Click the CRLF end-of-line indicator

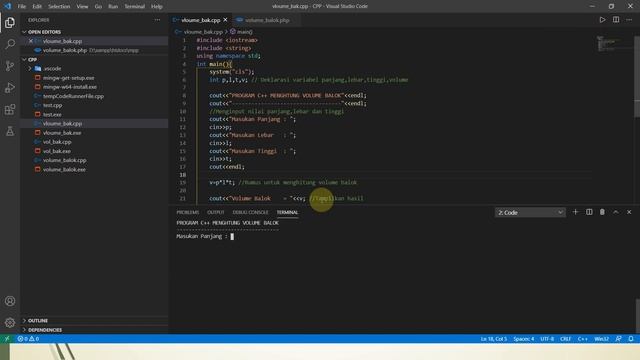coord(565,339)
